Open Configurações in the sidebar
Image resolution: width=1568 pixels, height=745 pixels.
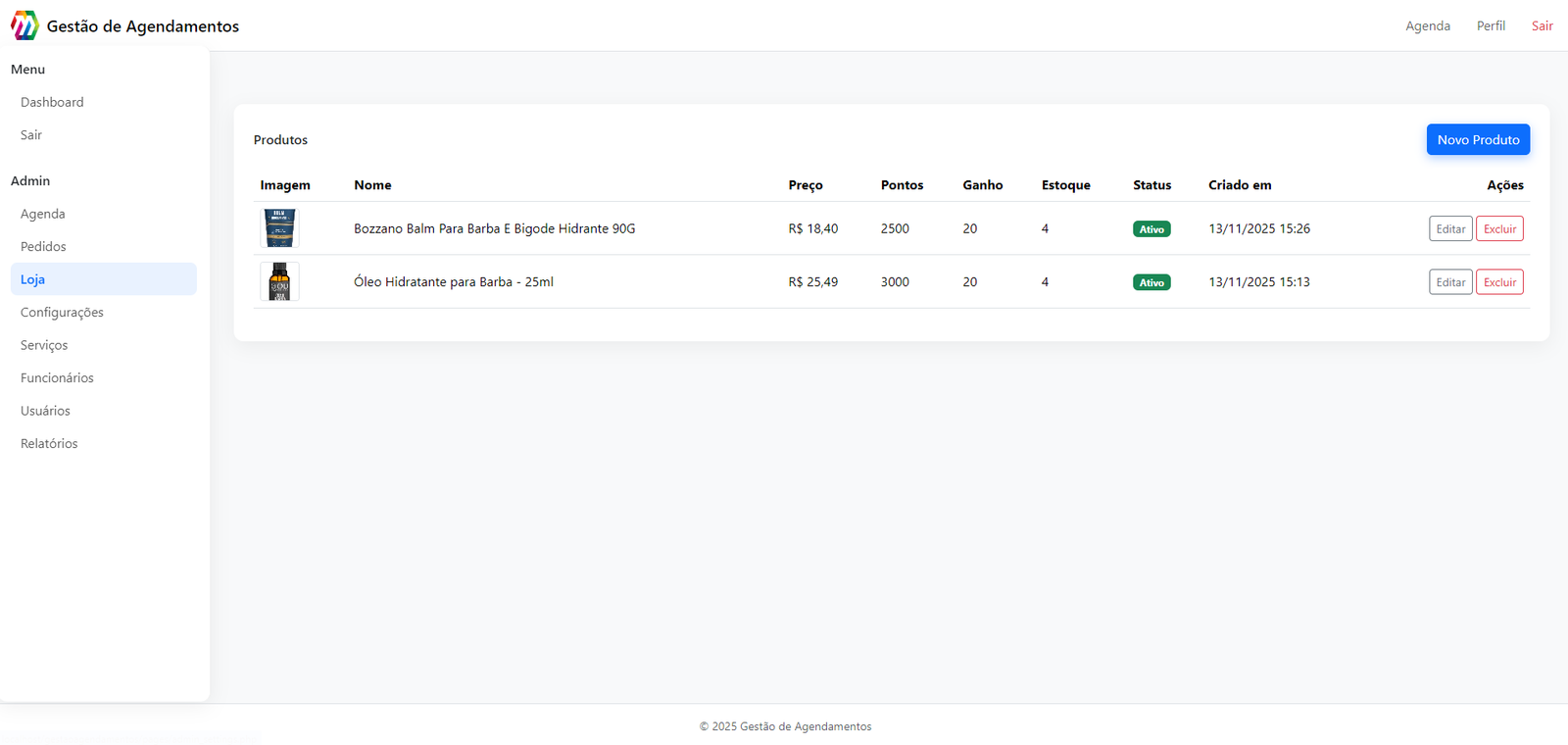(x=62, y=313)
